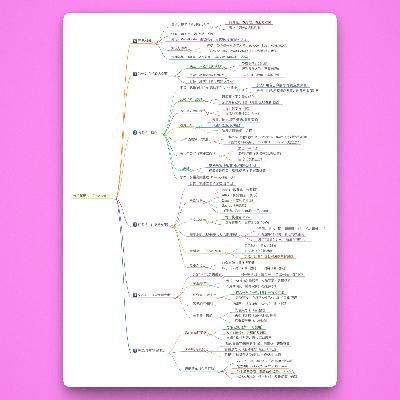Select the long orange-underlined leaf in the fourth branch
Screen dimensions: 400x400
(x=269, y=256)
